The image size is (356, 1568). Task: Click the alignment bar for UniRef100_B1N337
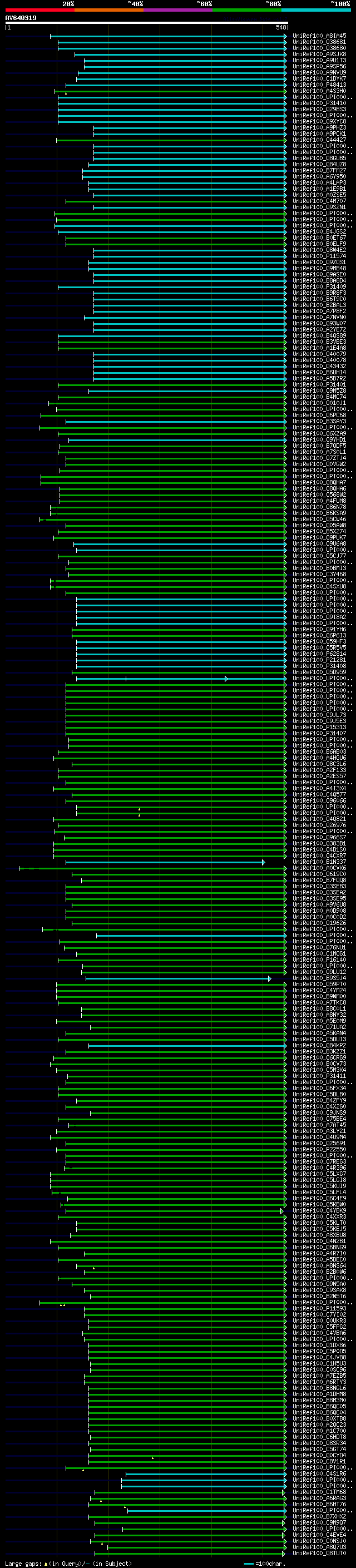[x=165, y=862]
